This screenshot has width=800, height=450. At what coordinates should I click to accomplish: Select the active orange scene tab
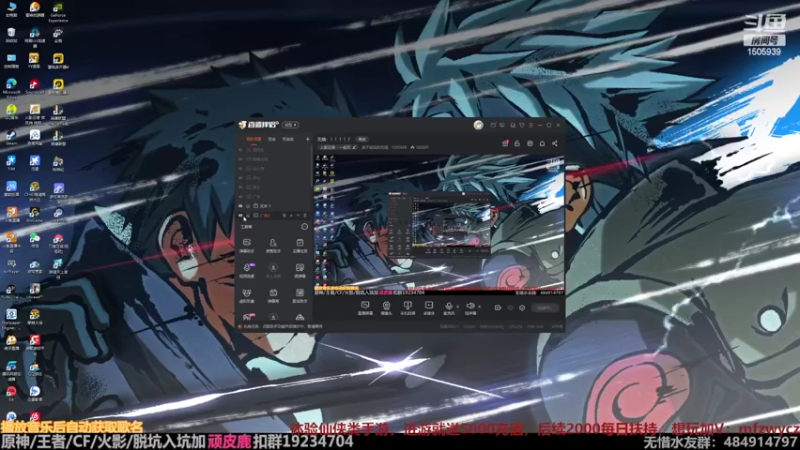(x=254, y=139)
